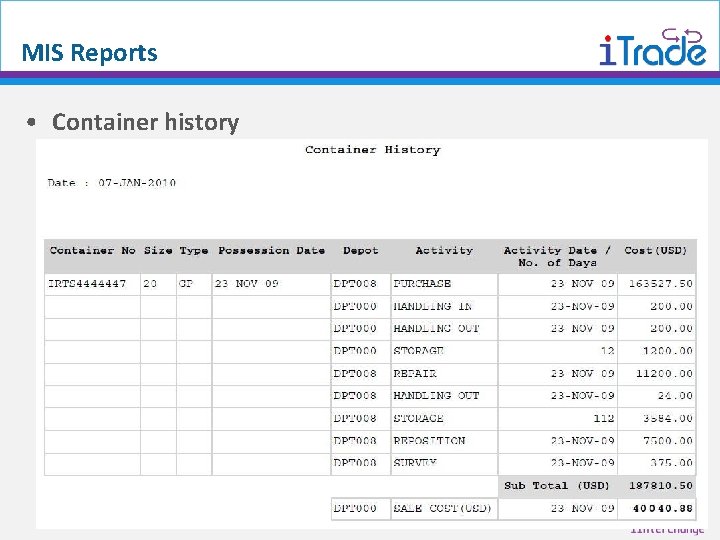
Task: Click the Container History report title
Action: 372,150
